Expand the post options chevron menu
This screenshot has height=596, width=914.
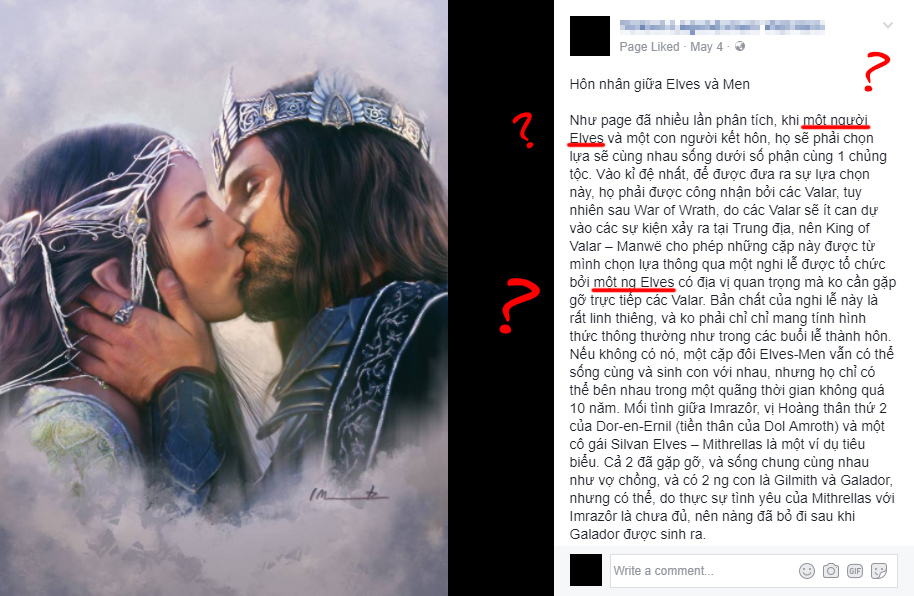(888, 25)
